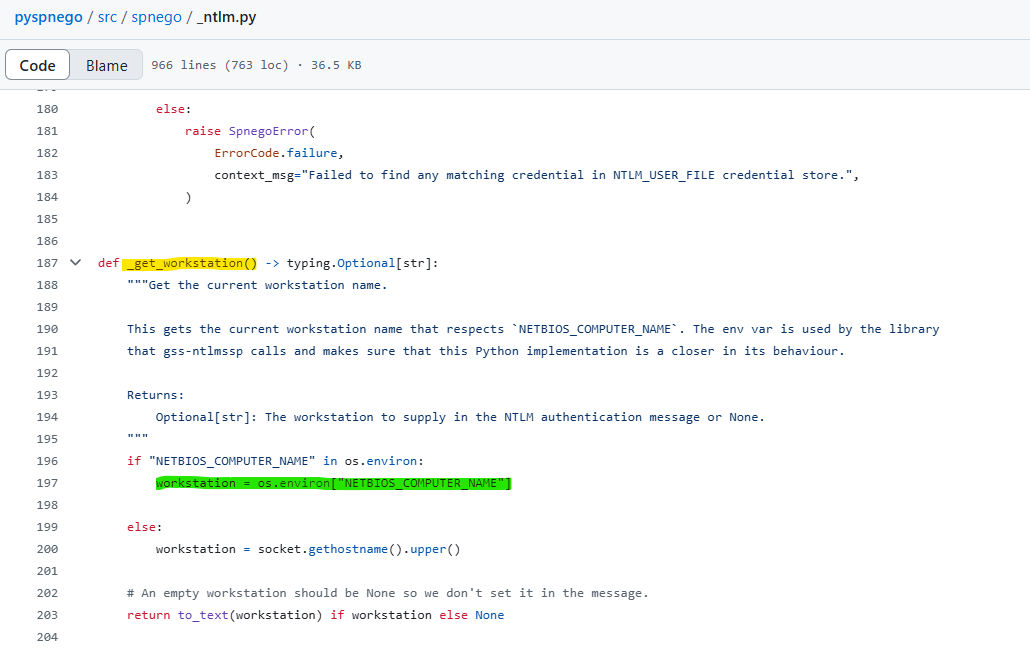The width and height of the screenshot is (1030, 648).
Task: Select line number 203
Action: [x=46, y=615]
